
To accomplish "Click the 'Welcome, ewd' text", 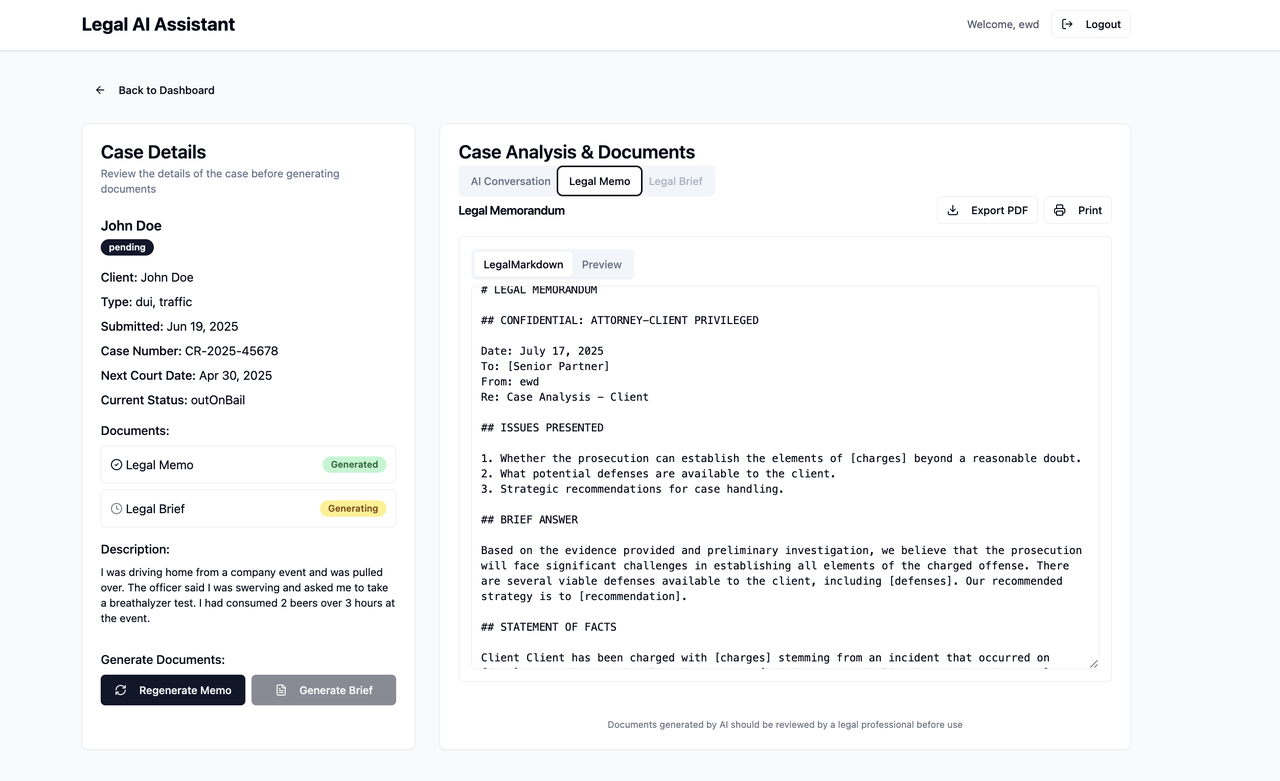I will tap(1003, 24).
